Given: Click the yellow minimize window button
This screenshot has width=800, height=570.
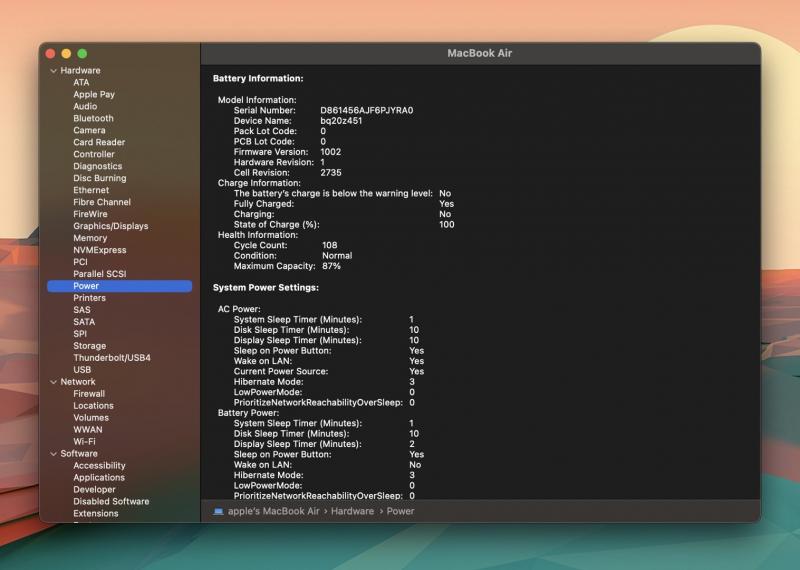Looking at the screenshot, I should point(66,54).
